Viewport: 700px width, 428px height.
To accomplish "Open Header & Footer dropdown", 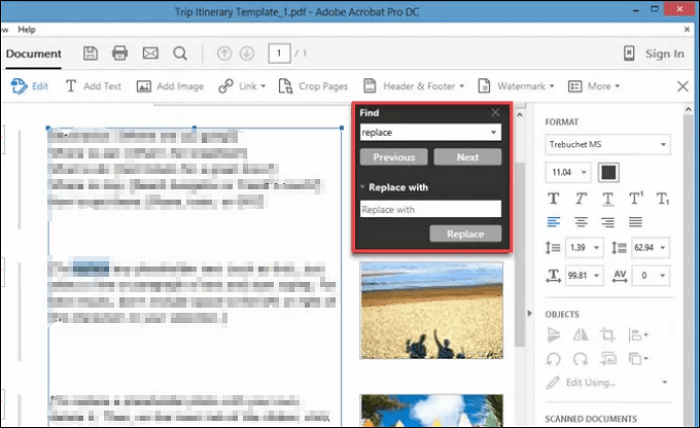I will (414, 86).
